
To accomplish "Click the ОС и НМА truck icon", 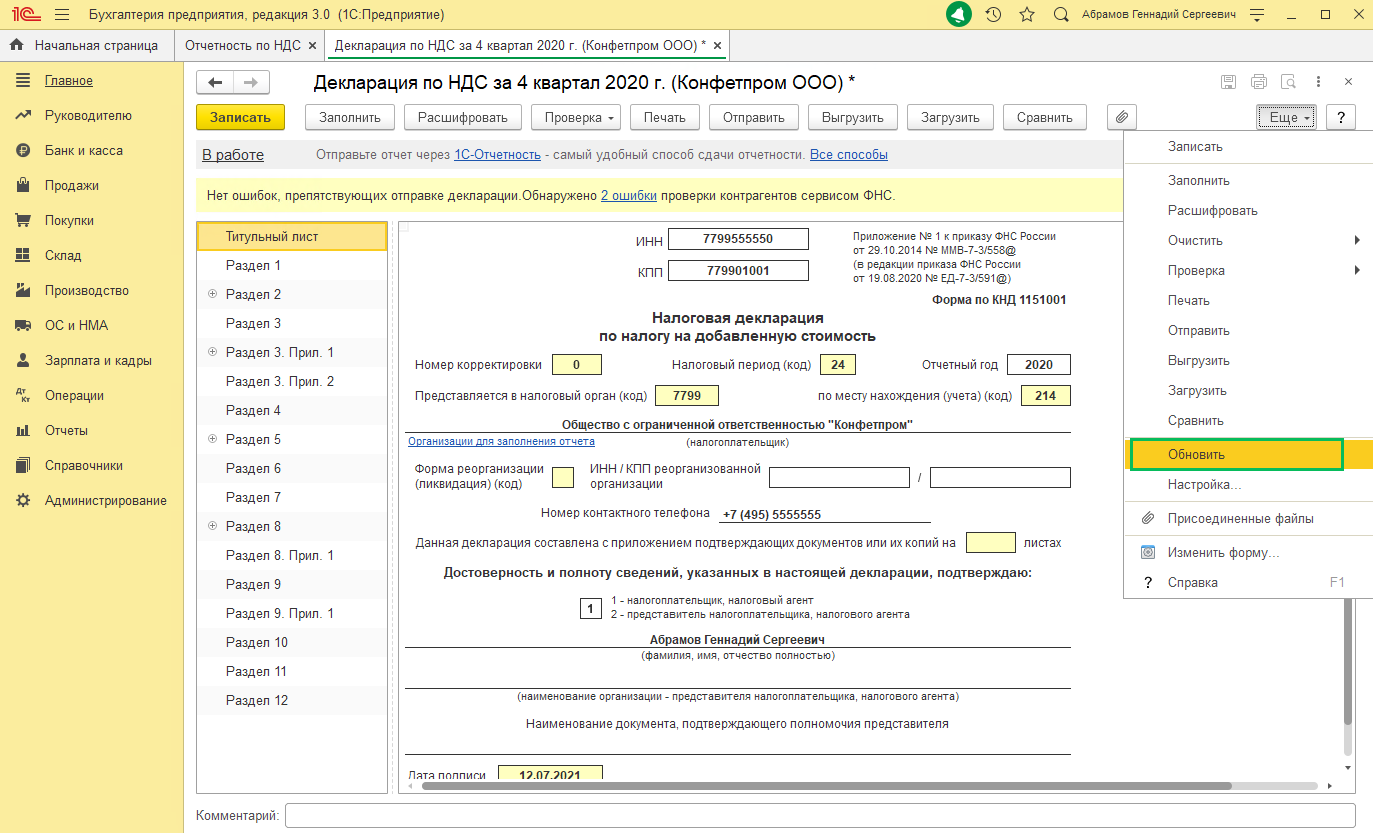I will (23, 325).
